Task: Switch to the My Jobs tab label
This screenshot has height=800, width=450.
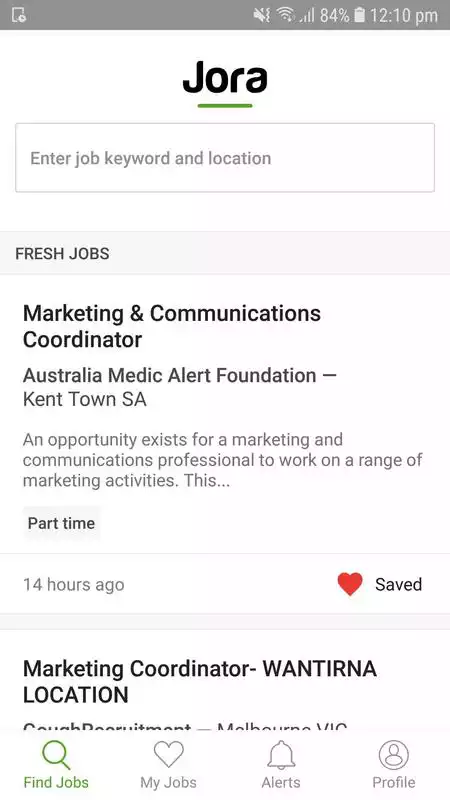Action: tap(168, 782)
